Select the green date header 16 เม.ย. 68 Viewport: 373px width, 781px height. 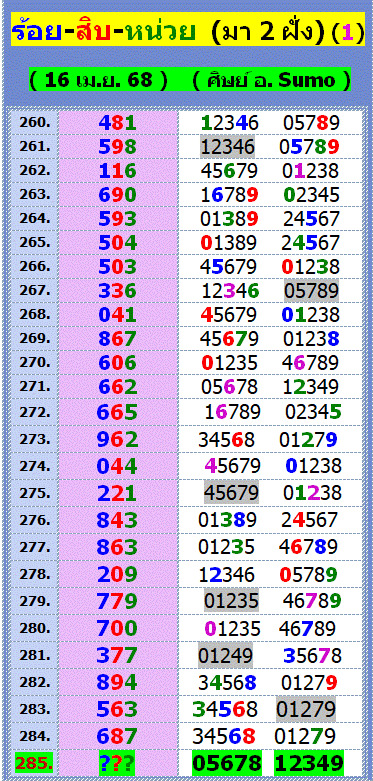[x=190, y=80]
